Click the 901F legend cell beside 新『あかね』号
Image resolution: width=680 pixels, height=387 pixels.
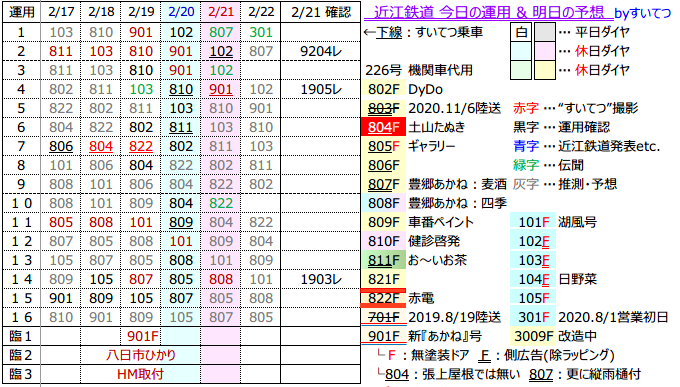(x=384, y=336)
